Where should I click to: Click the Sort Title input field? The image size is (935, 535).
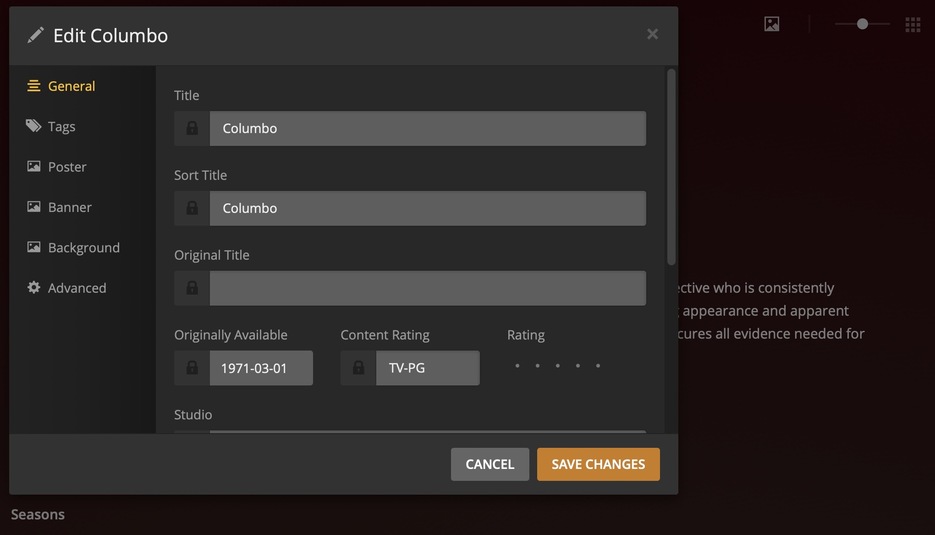(428, 208)
